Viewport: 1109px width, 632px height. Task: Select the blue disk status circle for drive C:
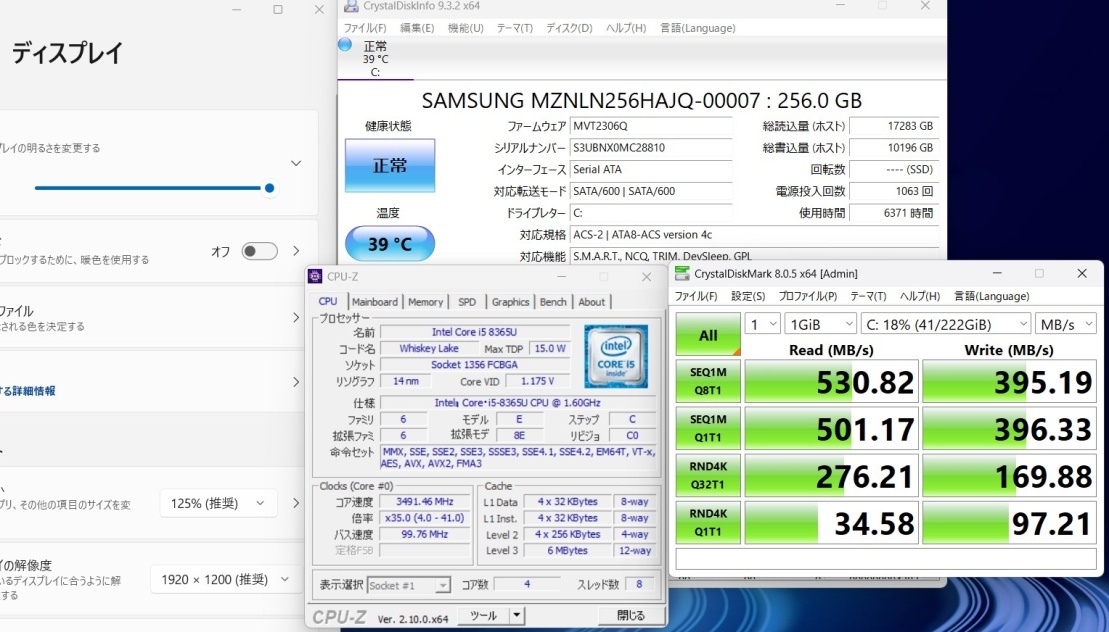coord(345,45)
